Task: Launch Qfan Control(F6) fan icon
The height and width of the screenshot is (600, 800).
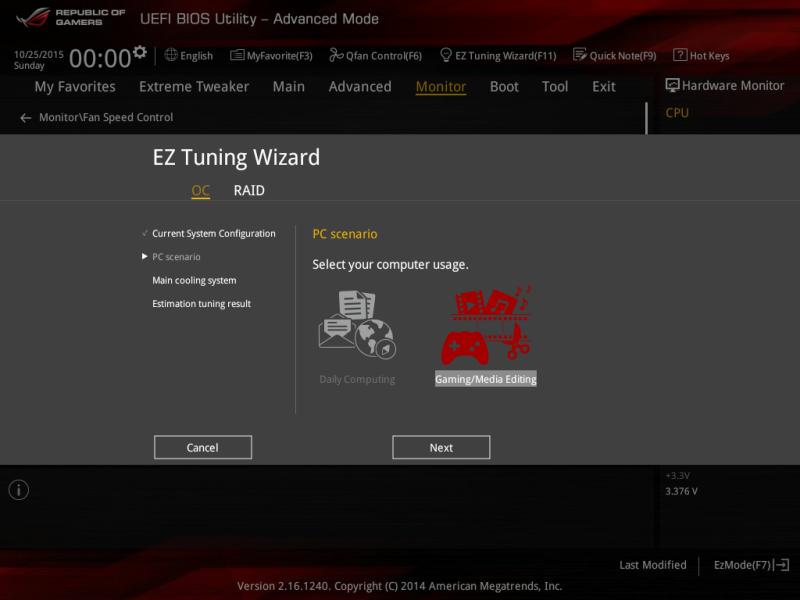Action: pos(336,55)
